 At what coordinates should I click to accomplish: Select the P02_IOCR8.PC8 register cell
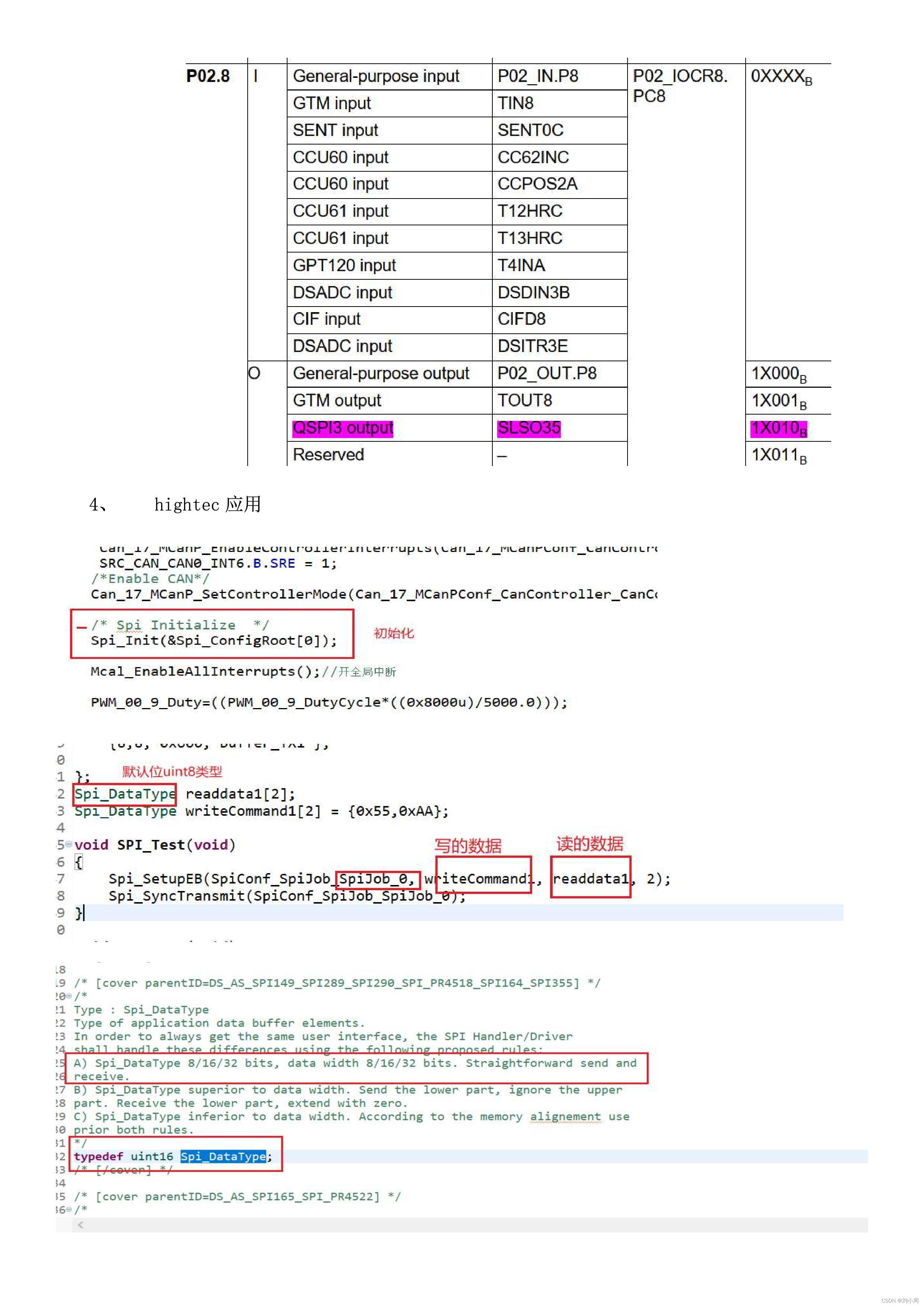680,85
